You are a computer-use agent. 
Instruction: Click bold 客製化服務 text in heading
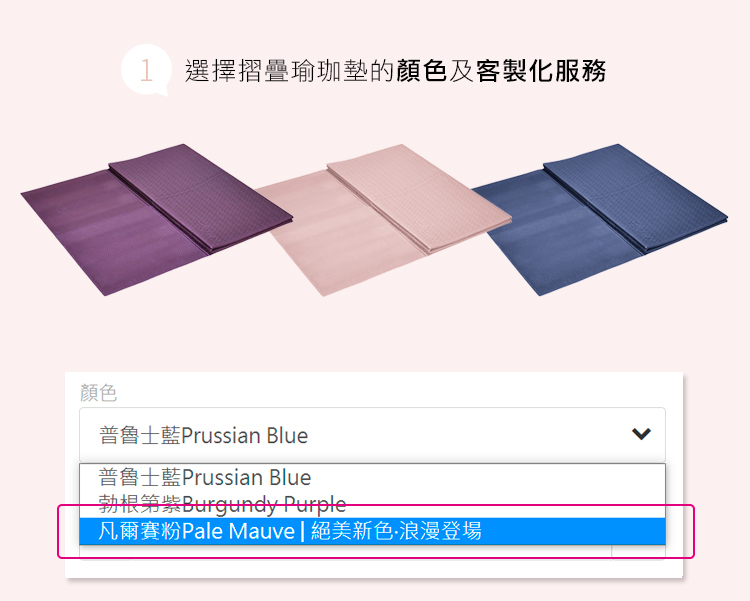pos(541,71)
